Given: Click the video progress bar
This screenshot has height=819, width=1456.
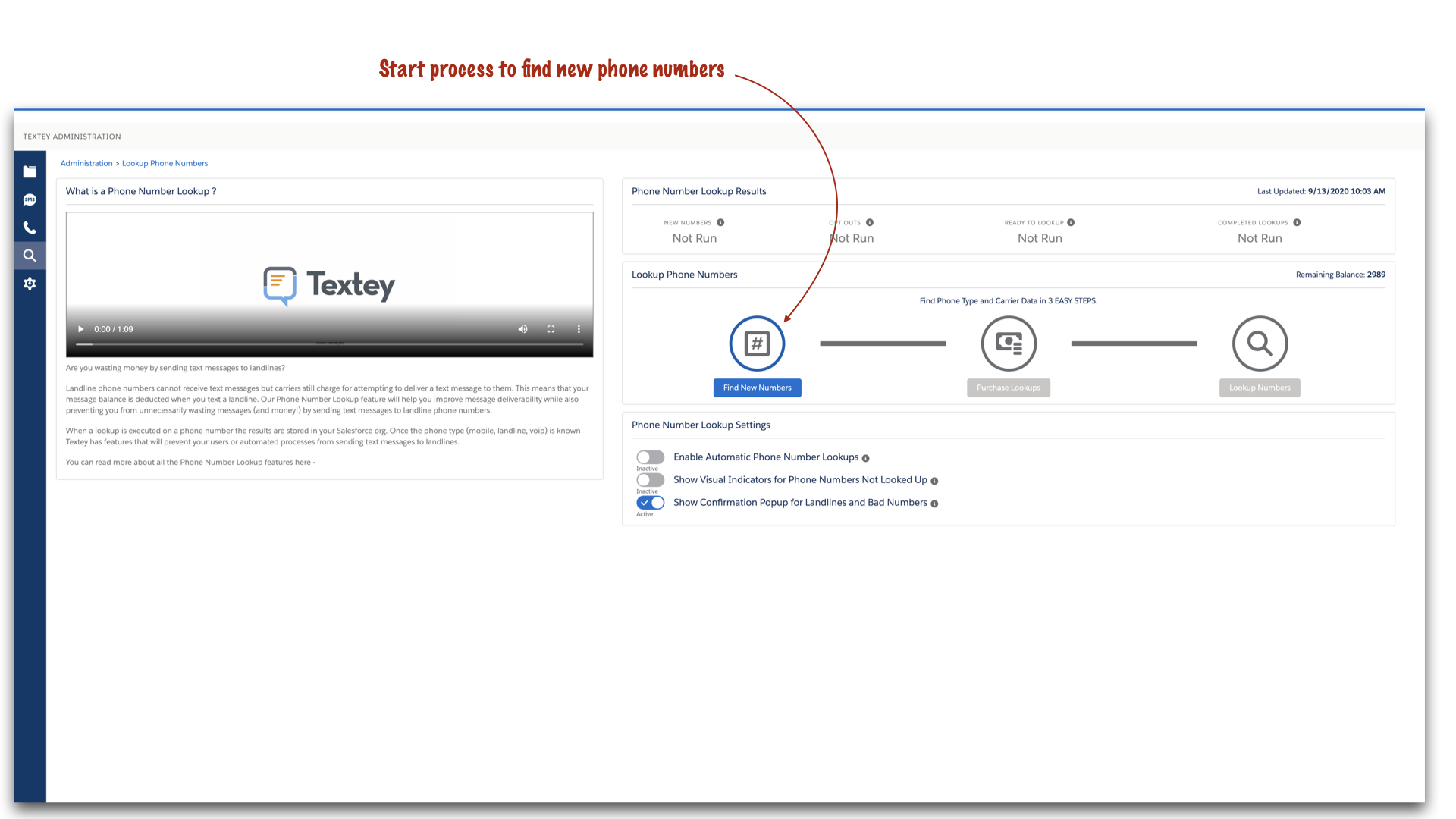Looking at the screenshot, I should coord(329,344).
